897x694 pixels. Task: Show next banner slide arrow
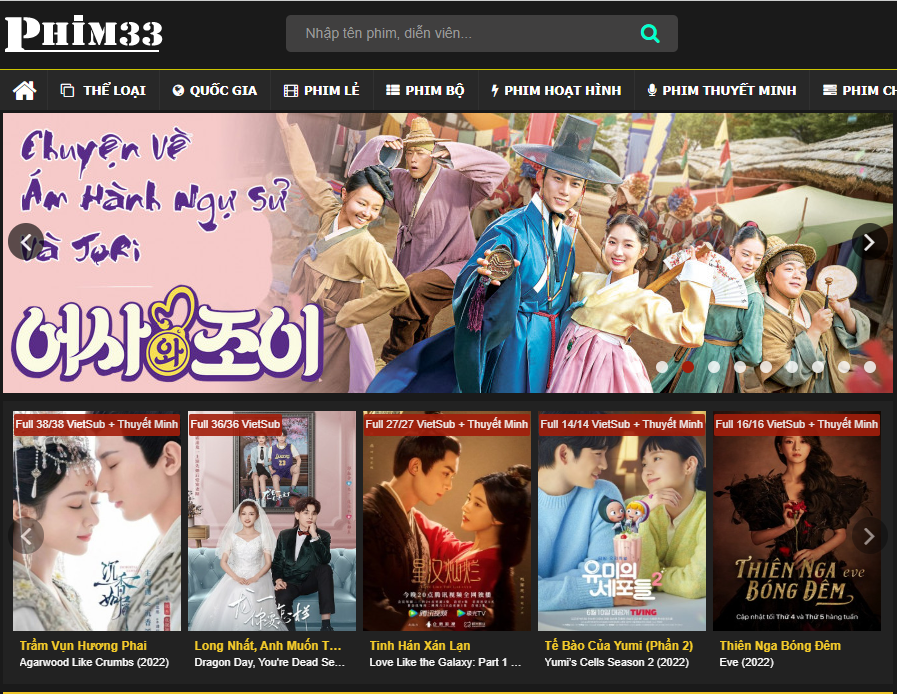870,241
